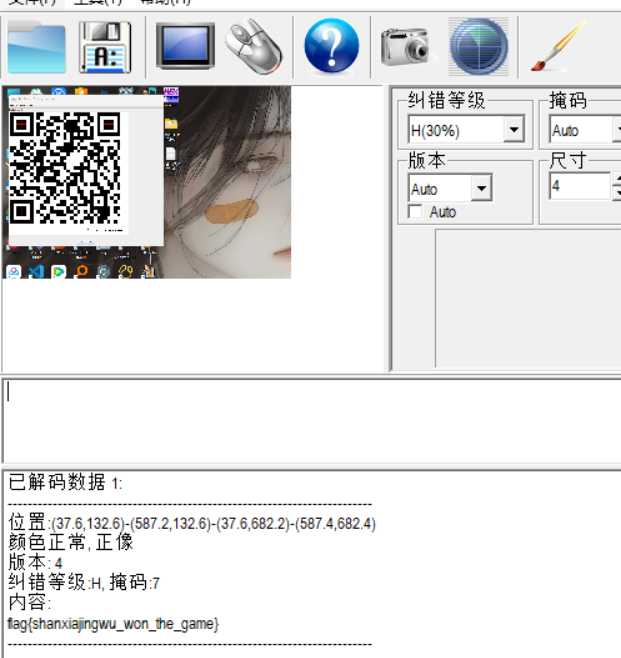The width and height of the screenshot is (621, 658).
Task: Click the 版本: 4 result line
Action: (x=35, y=562)
